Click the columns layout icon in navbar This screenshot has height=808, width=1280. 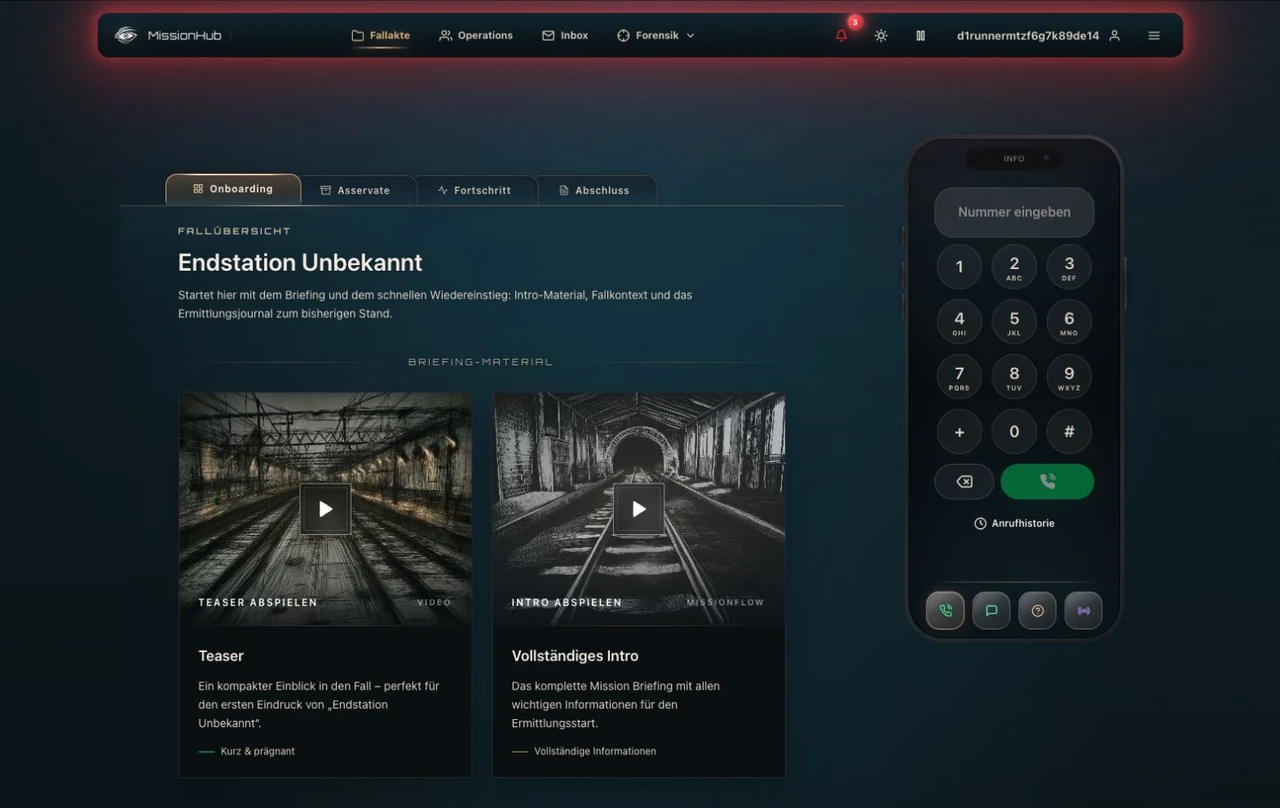920,35
